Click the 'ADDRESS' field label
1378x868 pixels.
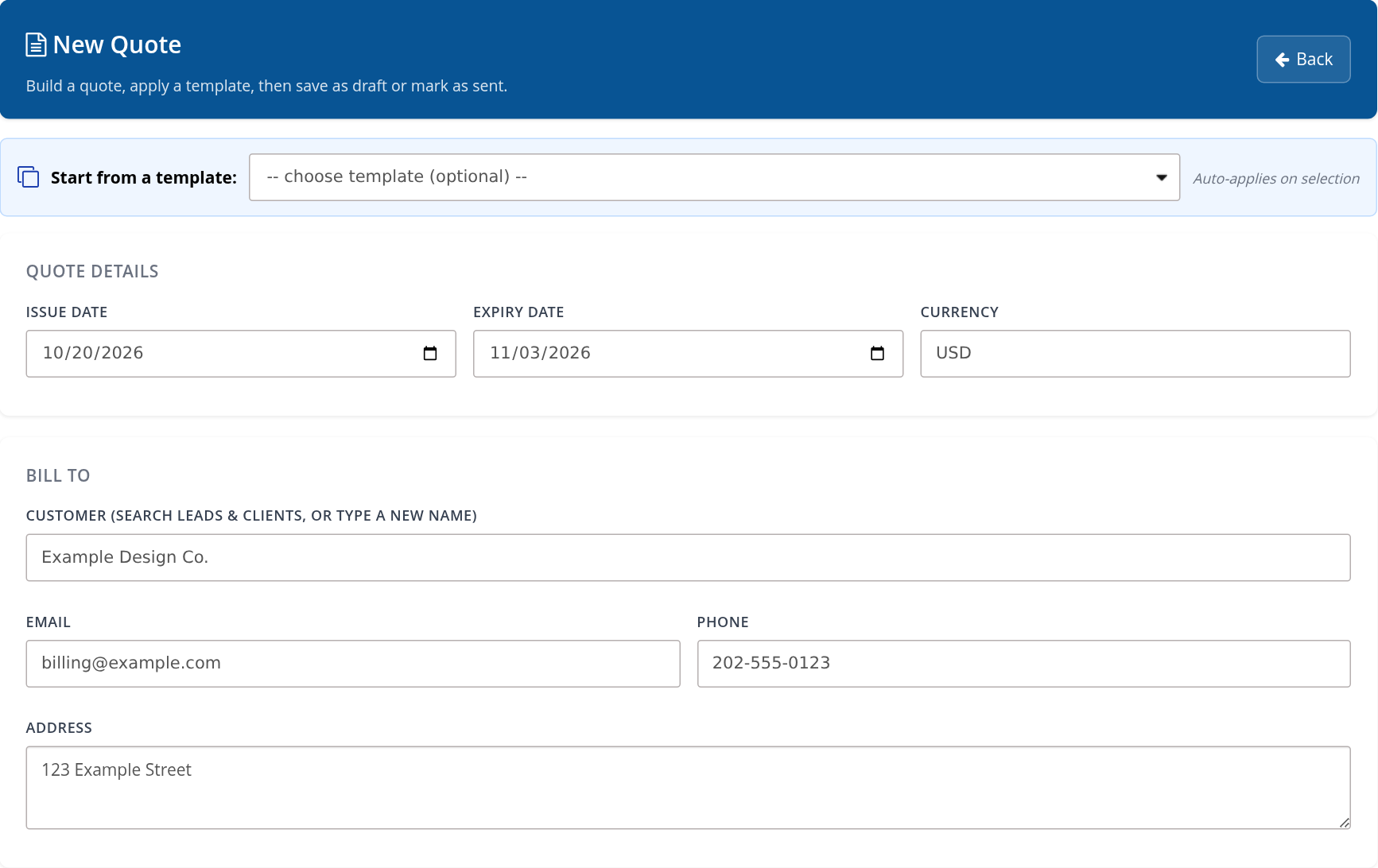click(59, 728)
